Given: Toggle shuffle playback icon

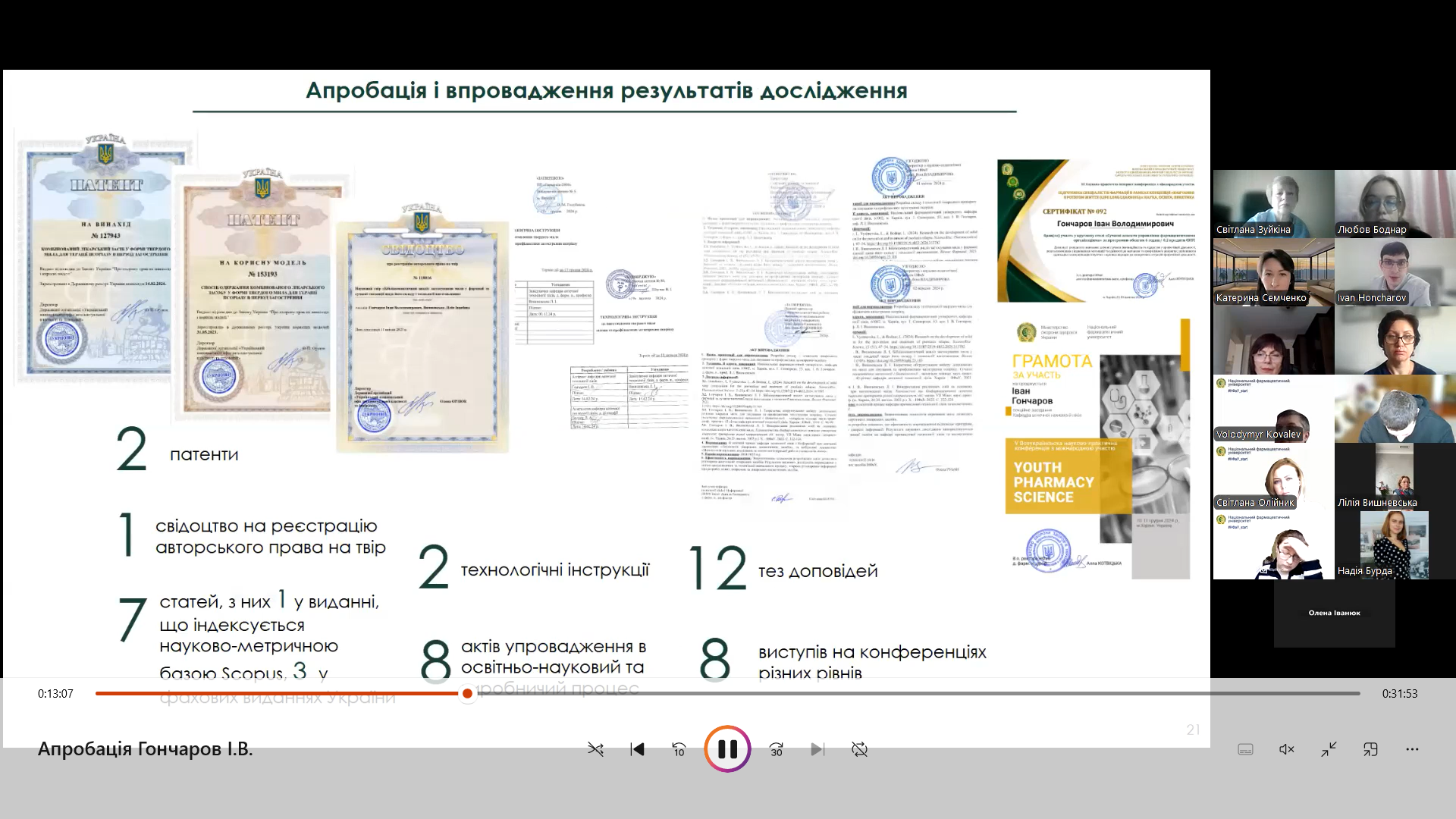Looking at the screenshot, I should [x=595, y=749].
